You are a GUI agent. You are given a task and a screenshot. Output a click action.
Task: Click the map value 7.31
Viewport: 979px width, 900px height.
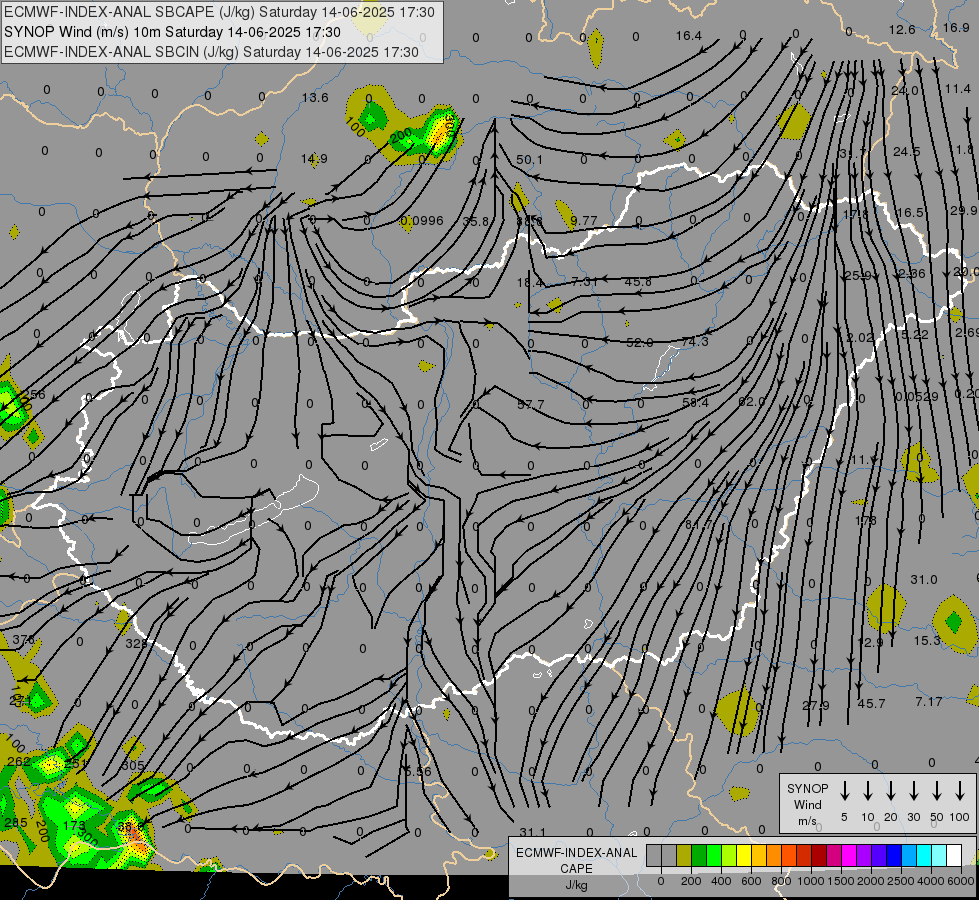[585, 282]
